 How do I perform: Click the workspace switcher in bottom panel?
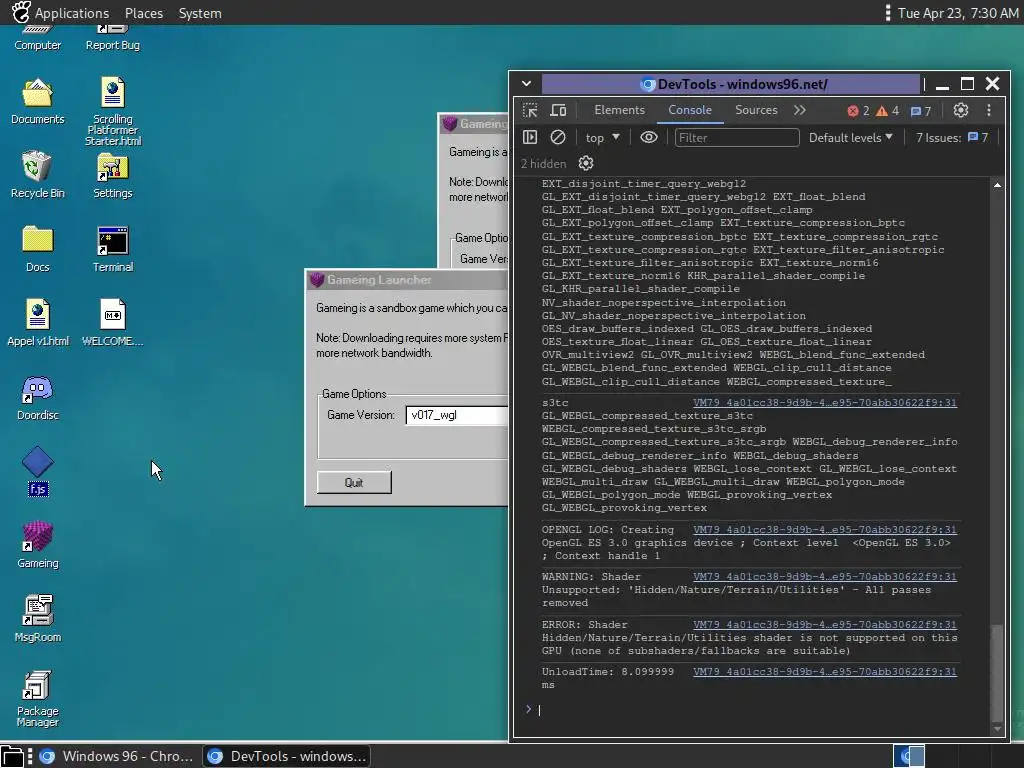908,756
